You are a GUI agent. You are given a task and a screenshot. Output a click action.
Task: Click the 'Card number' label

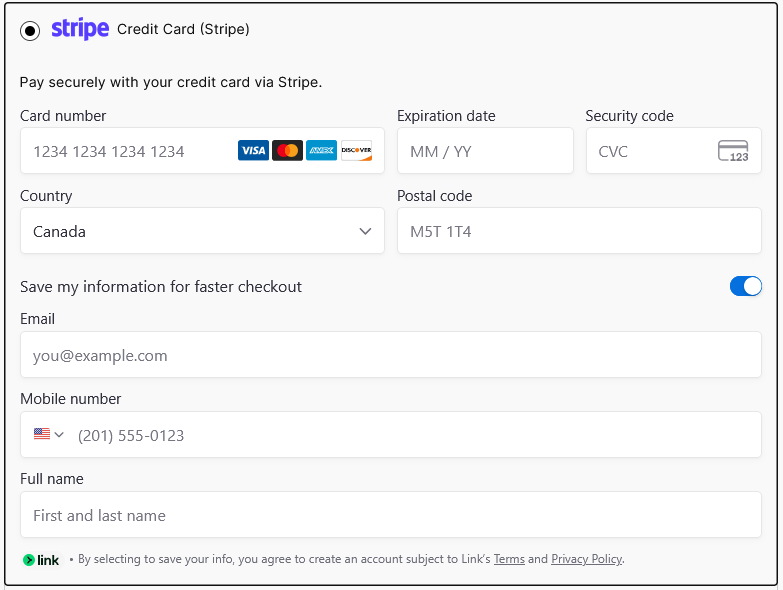(63, 116)
